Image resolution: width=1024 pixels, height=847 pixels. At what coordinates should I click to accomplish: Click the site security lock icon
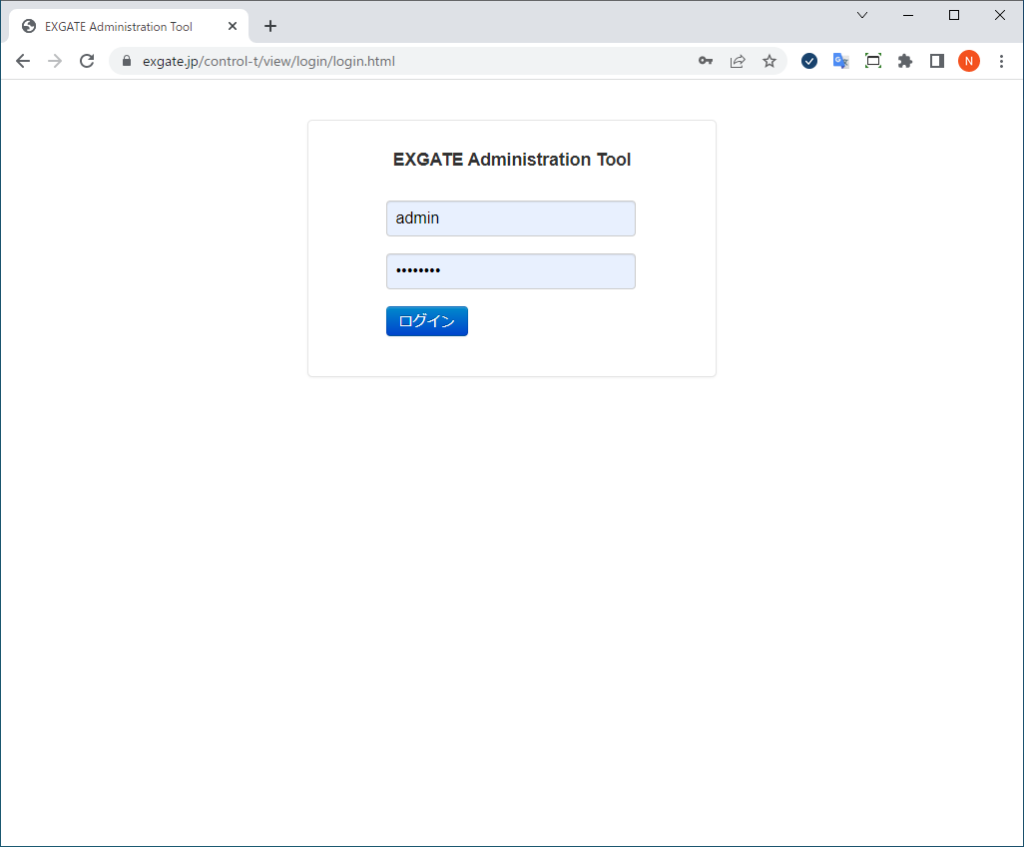[x=125, y=61]
